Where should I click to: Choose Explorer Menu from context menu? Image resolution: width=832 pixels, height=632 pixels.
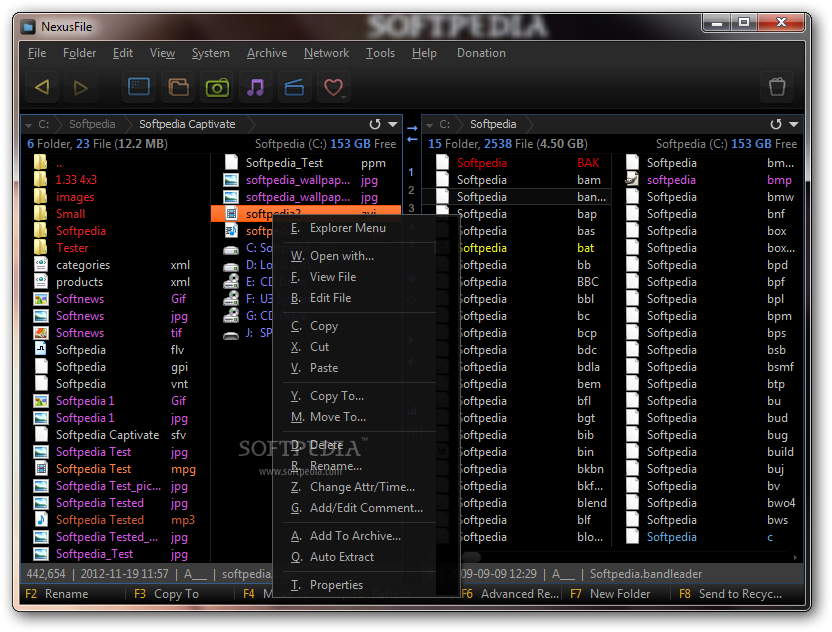(x=354, y=228)
